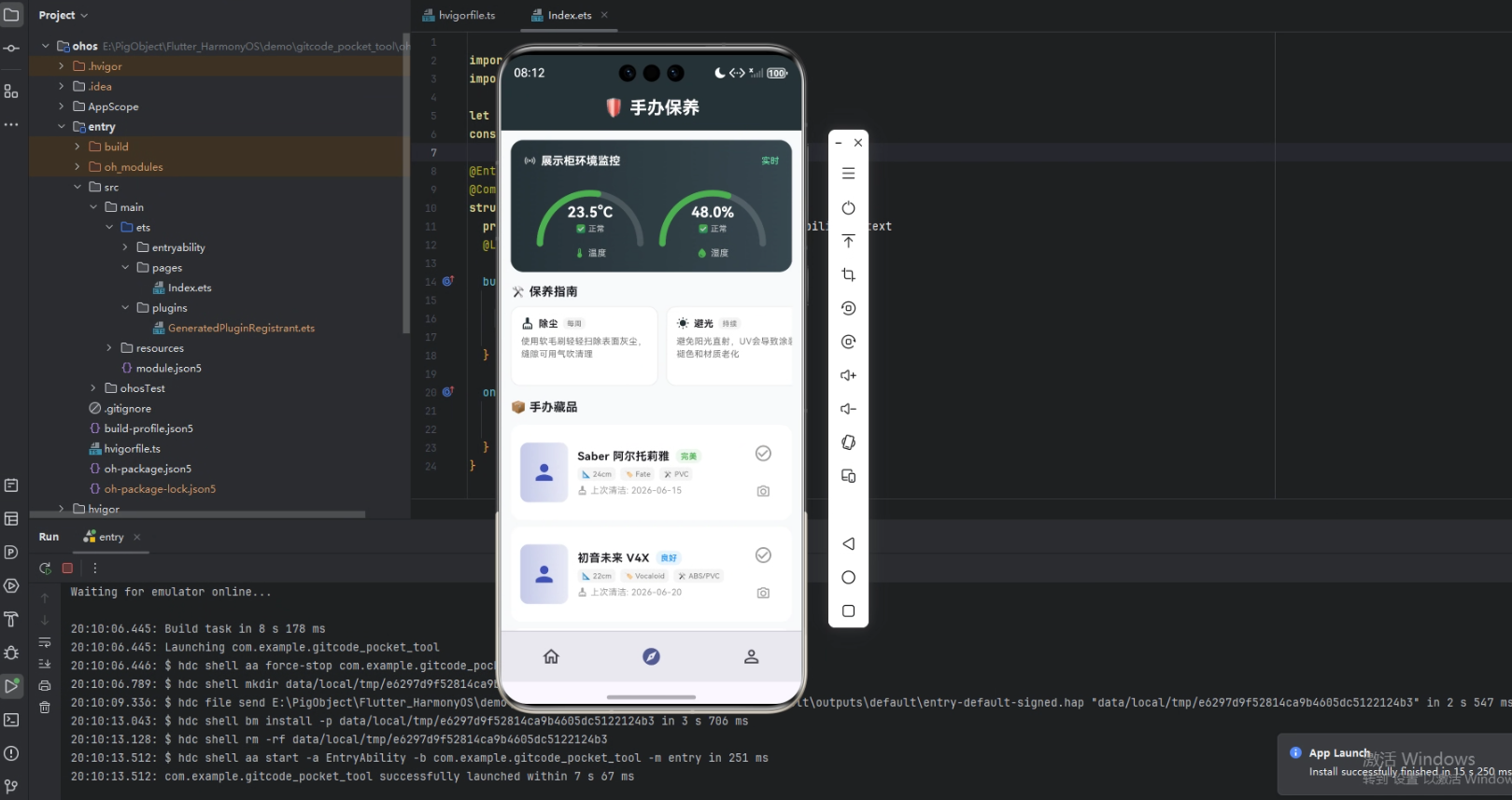The image size is (1512, 800).
Task: Tap the emulator back triangle button
Action: pos(848,543)
